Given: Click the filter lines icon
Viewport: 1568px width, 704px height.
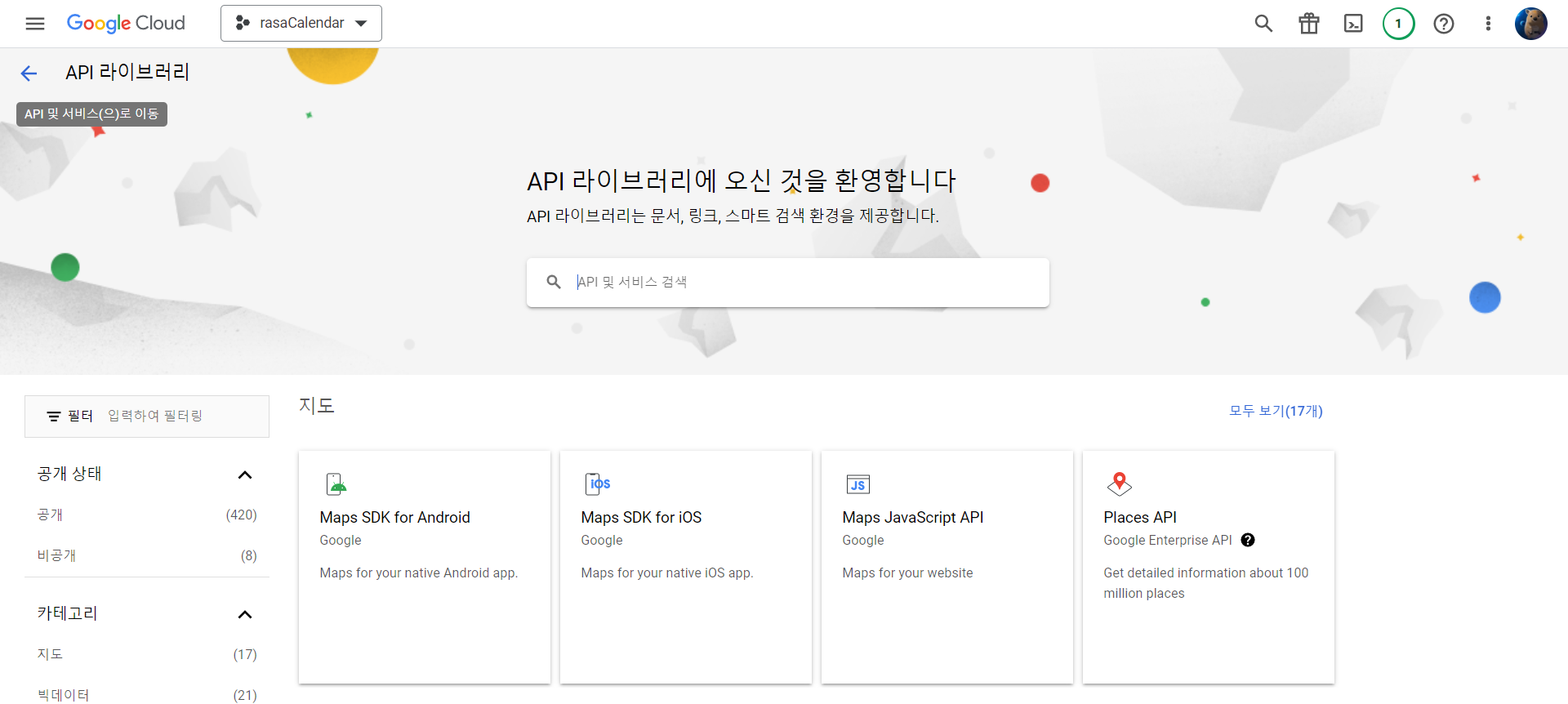Looking at the screenshot, I should click(x=54, y=417).
